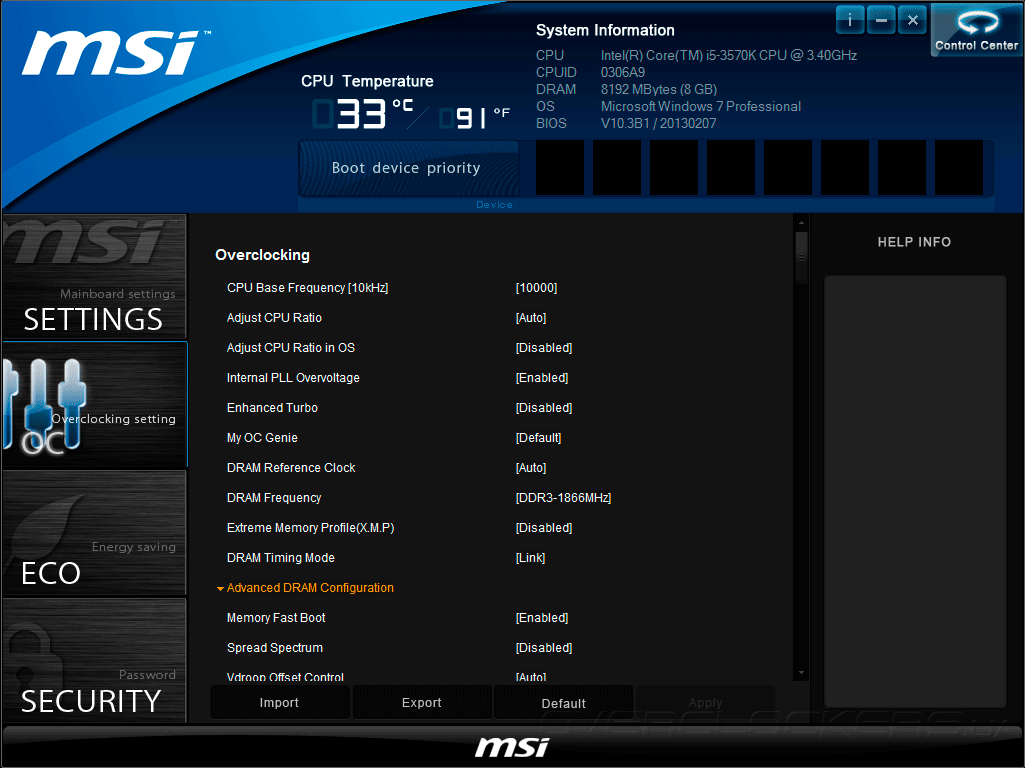Click scrollbar down arrow in settings list

(x=801, y=673)
